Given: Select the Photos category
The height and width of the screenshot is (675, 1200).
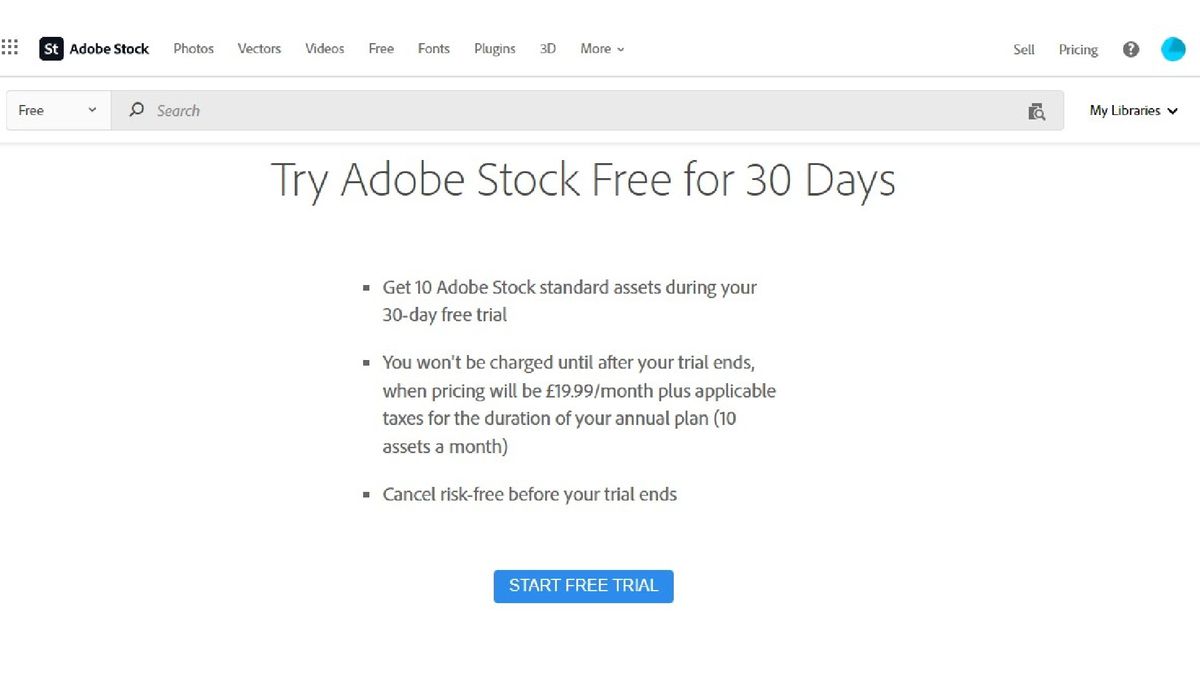Looking at the screenshot, I should 193,48.
